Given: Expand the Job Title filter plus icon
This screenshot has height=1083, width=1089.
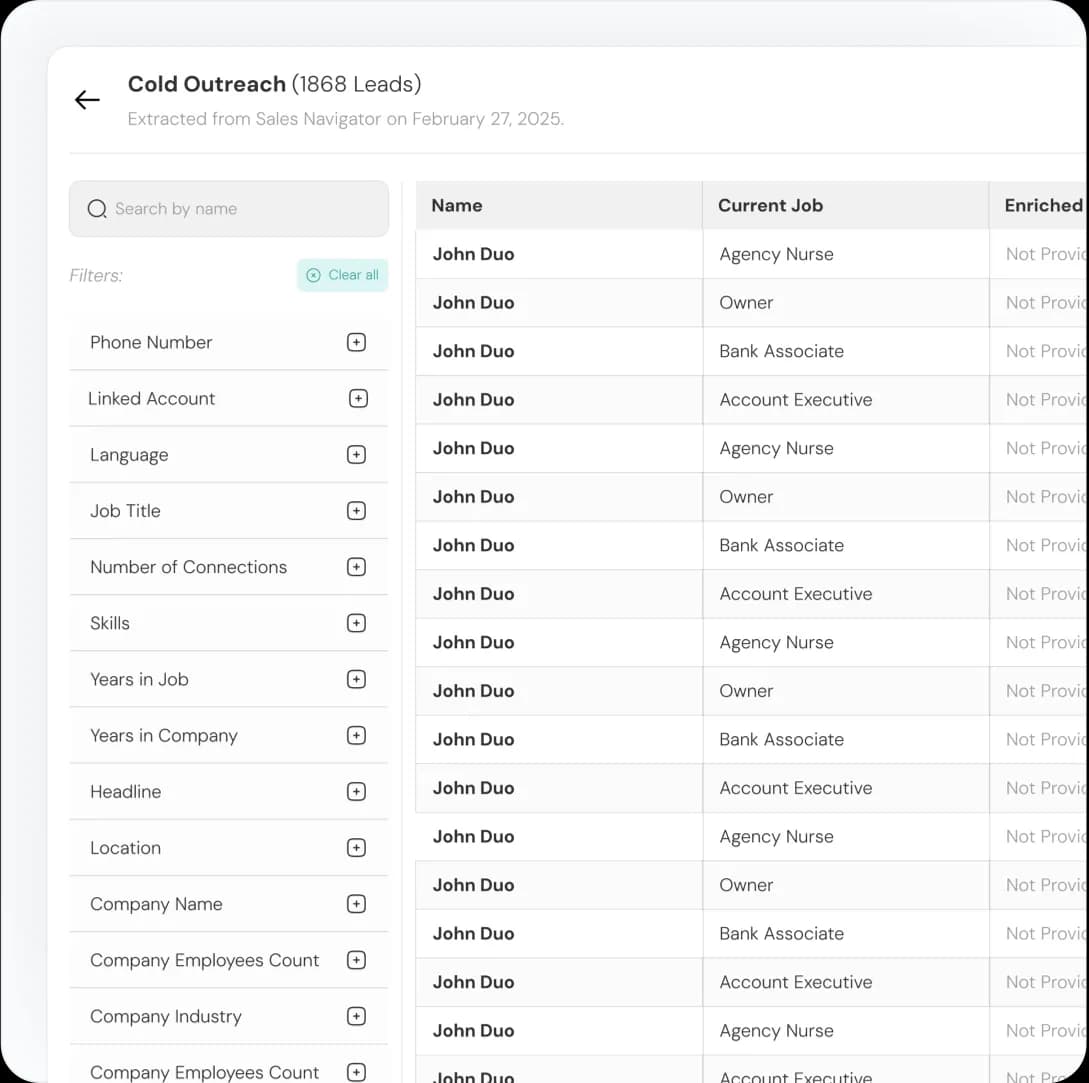Looking at the screenshot, I should click(356, 511).
